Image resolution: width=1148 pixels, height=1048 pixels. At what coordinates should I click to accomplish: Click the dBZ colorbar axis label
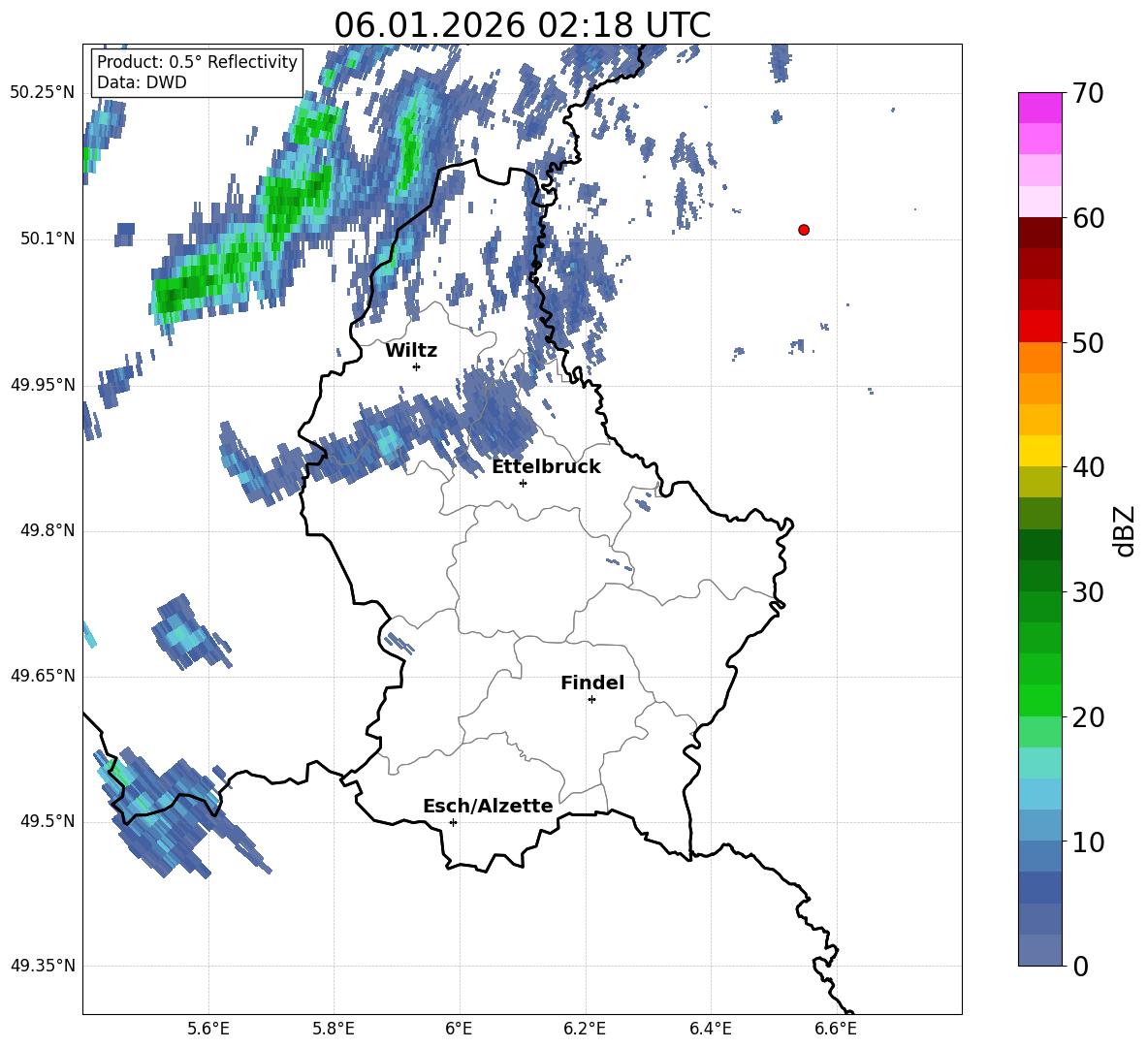1126,530
